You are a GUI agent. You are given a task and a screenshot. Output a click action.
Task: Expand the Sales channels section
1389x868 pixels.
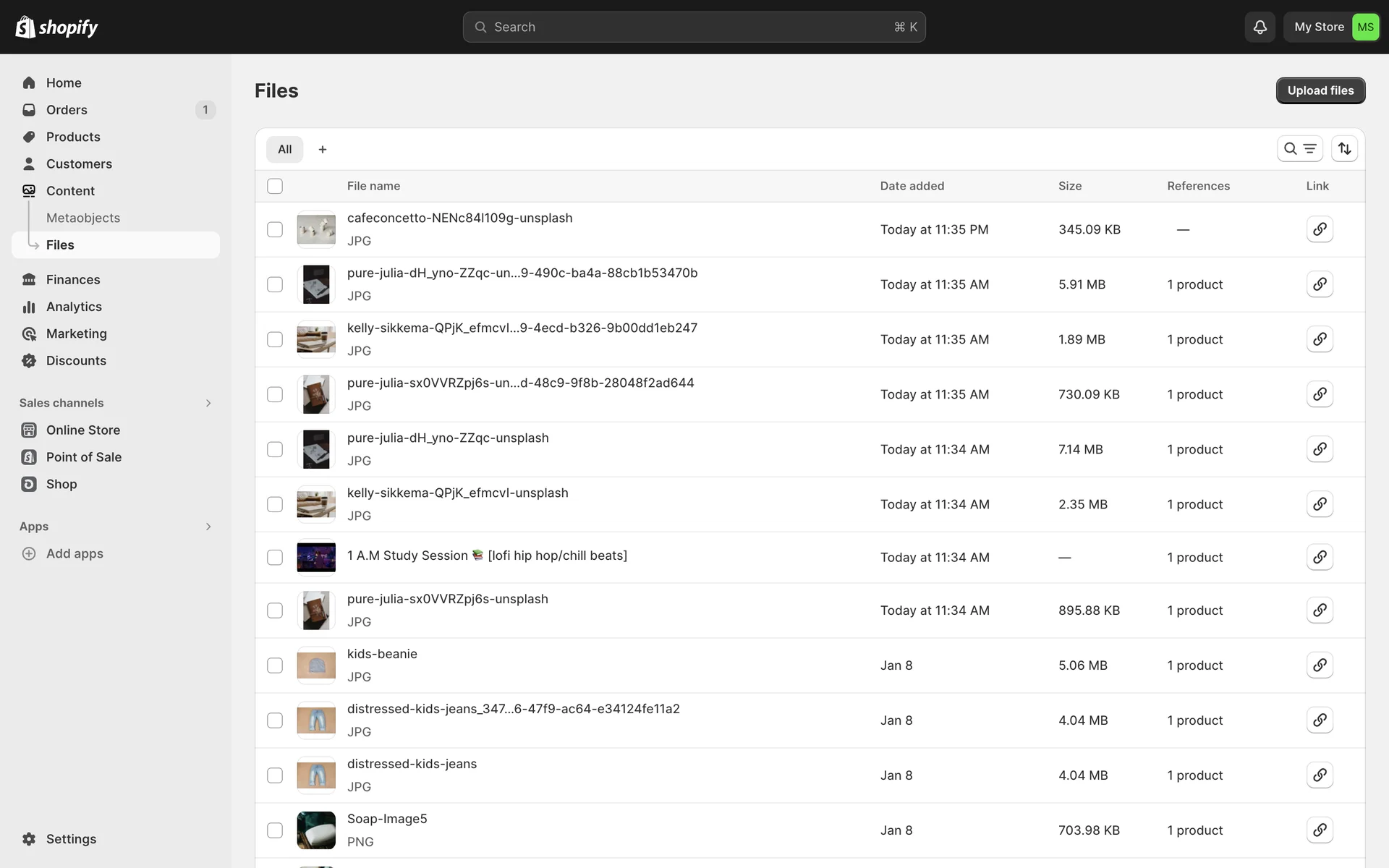208,403
